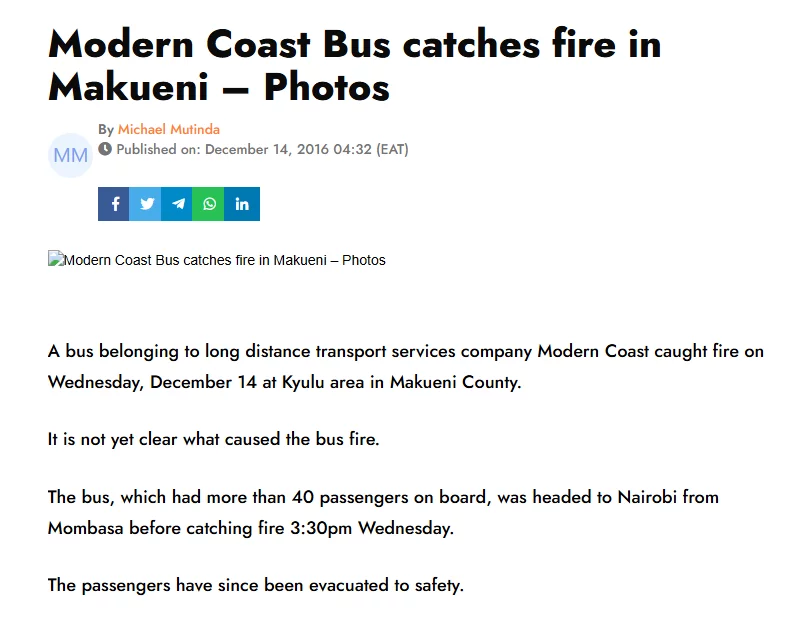The width and height of the screenshot is (788, 627).
Task: Click '3:30pm Wednesday' in the article text
Action: 372,529
